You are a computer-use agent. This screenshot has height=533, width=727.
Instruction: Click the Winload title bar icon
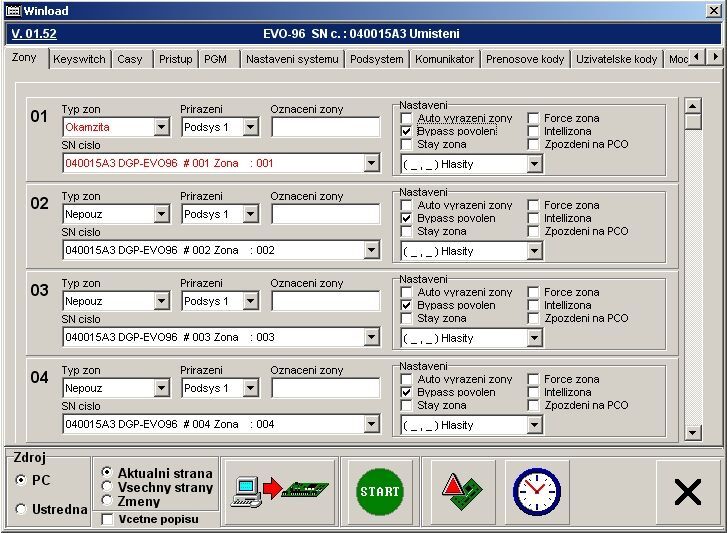[x=13, y=10]
